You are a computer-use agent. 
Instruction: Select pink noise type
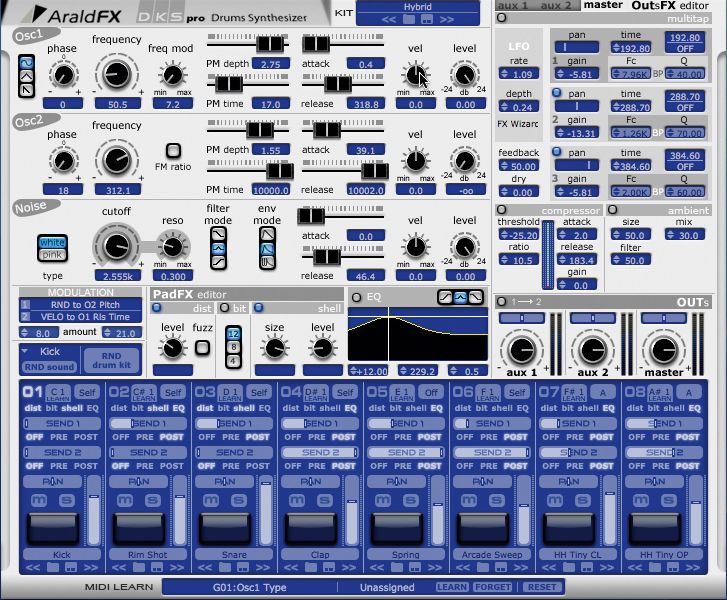click(x=52, y=255)
